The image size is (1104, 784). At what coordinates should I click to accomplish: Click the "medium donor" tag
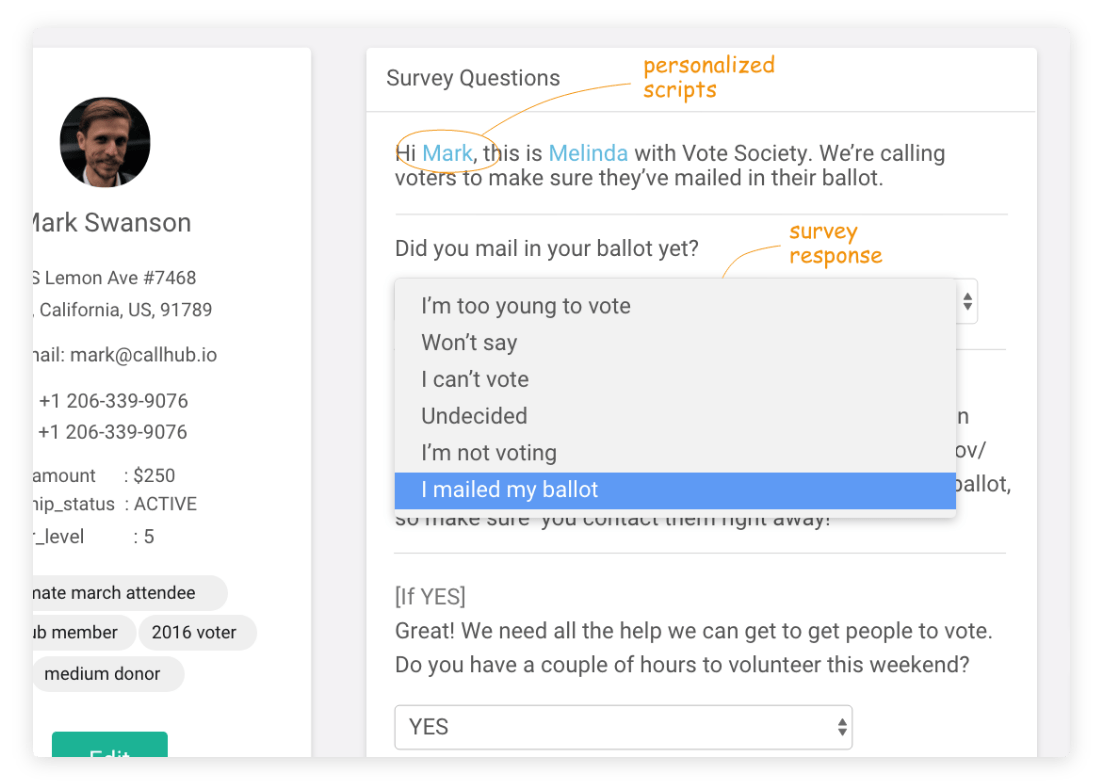point(108,674)
